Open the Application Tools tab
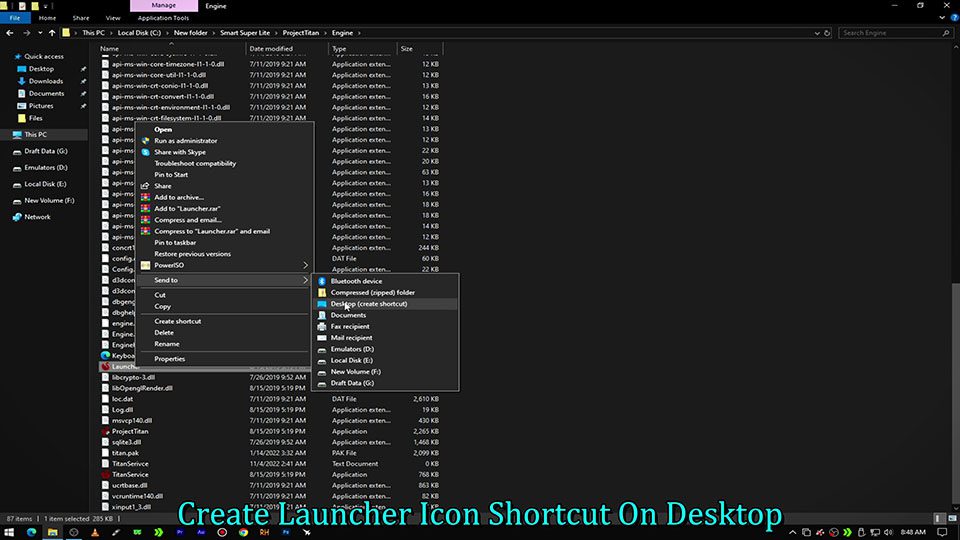Screen dimensions: 960x540 (163, 18)
